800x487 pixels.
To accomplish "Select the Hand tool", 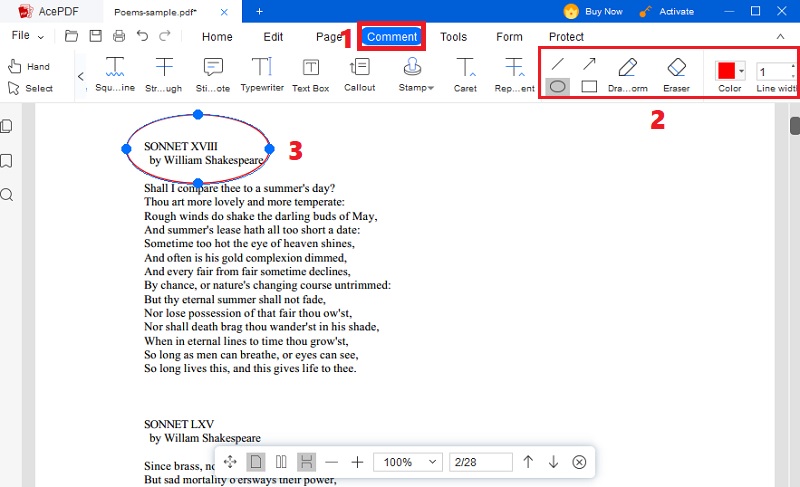I will [x=29, y=66].
